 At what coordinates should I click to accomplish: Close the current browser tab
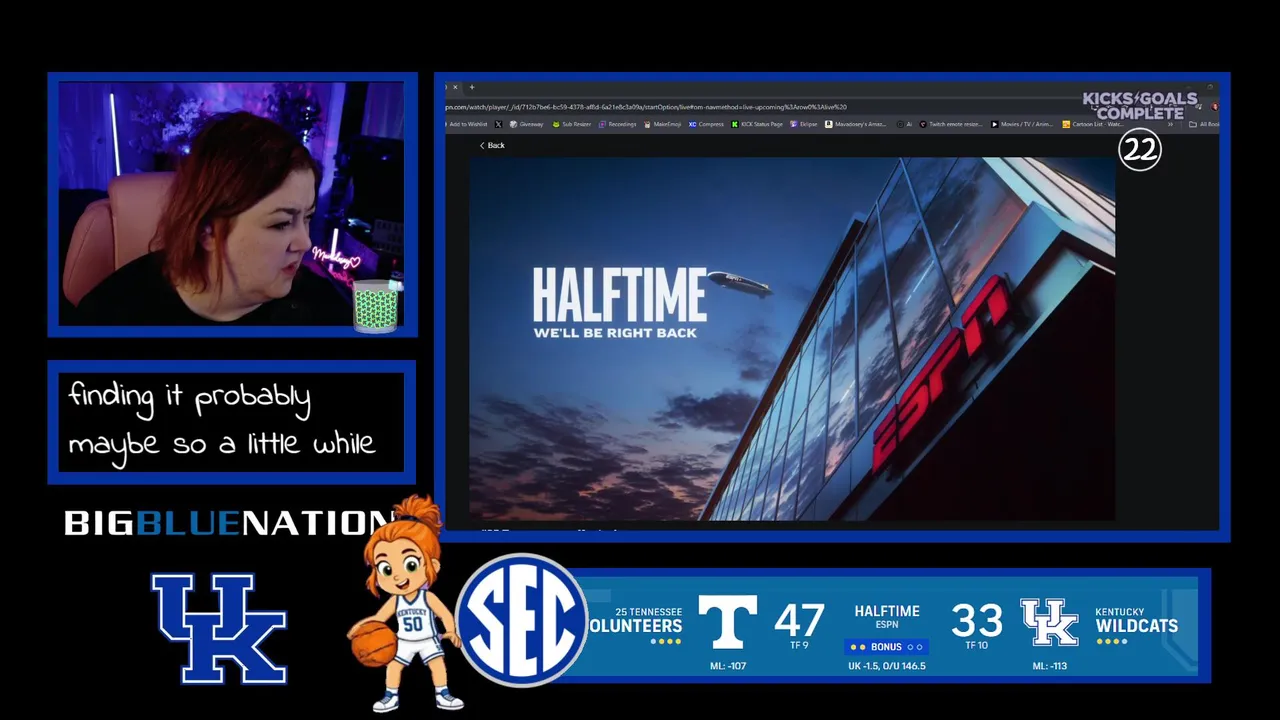455,87
